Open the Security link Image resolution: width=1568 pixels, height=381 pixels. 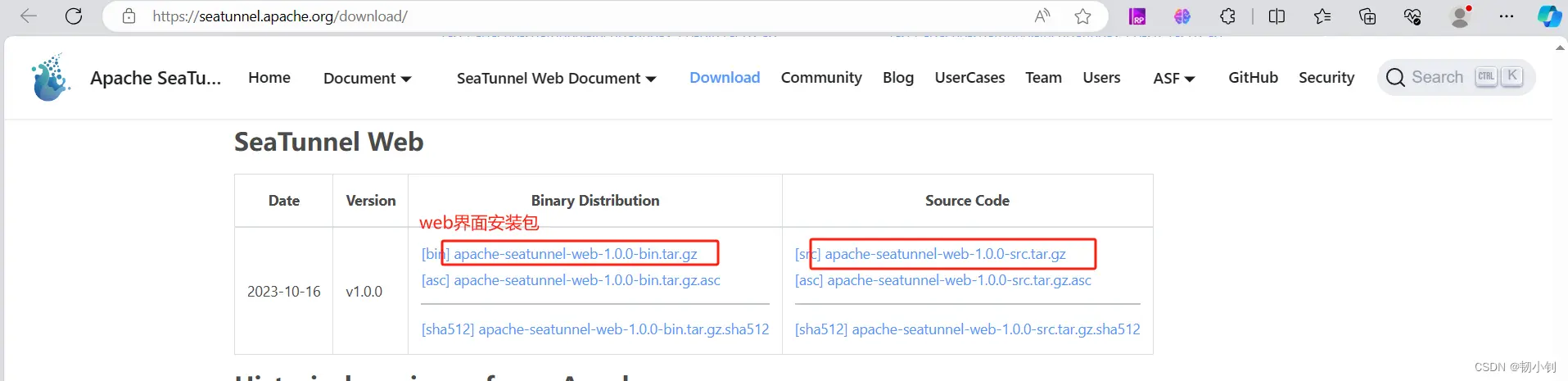click(1326, 78)
